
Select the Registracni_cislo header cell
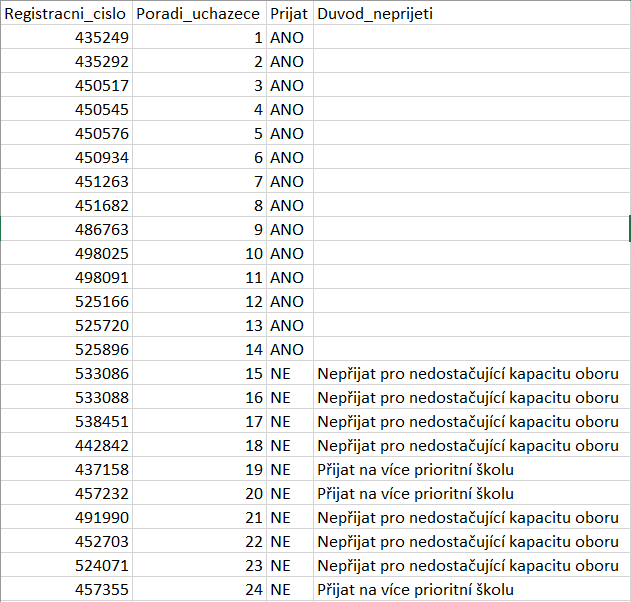point(66,15)
